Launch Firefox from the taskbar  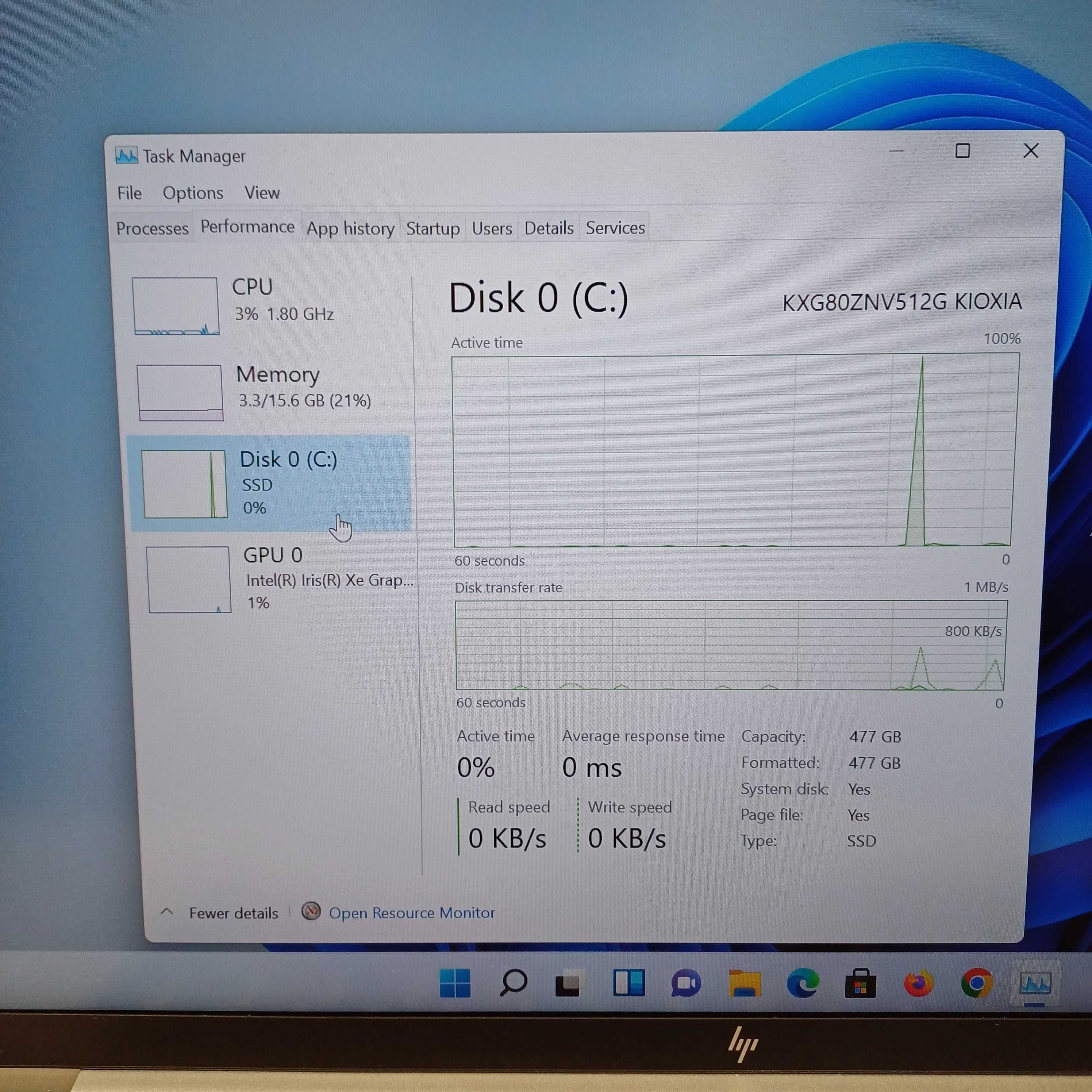coord(919,984)
